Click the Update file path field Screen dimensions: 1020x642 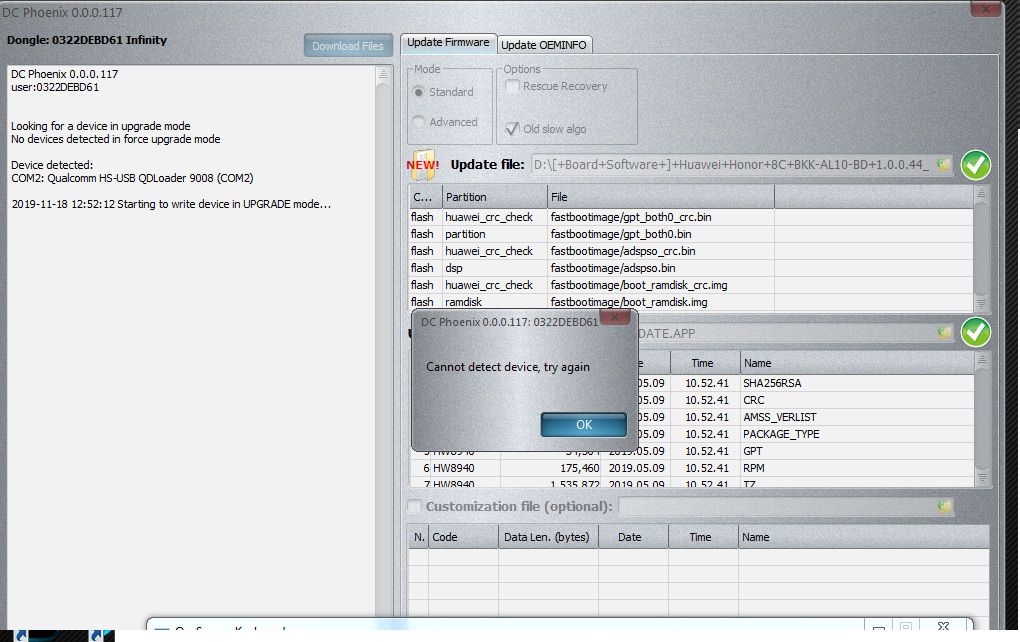coord(732,165)
